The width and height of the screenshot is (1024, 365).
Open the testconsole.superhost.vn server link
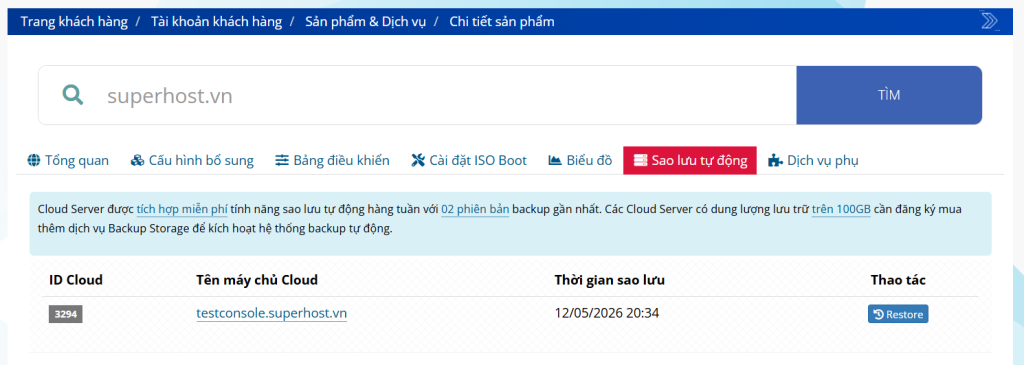coord(272,313)
